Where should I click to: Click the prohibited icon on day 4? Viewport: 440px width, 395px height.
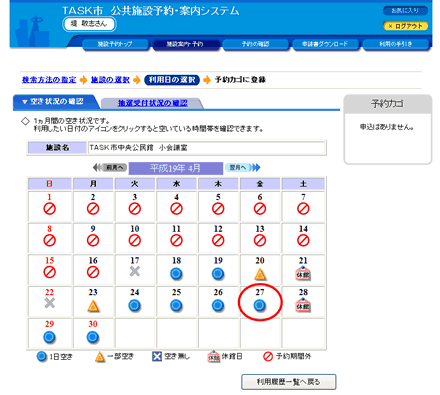point(176,209)
